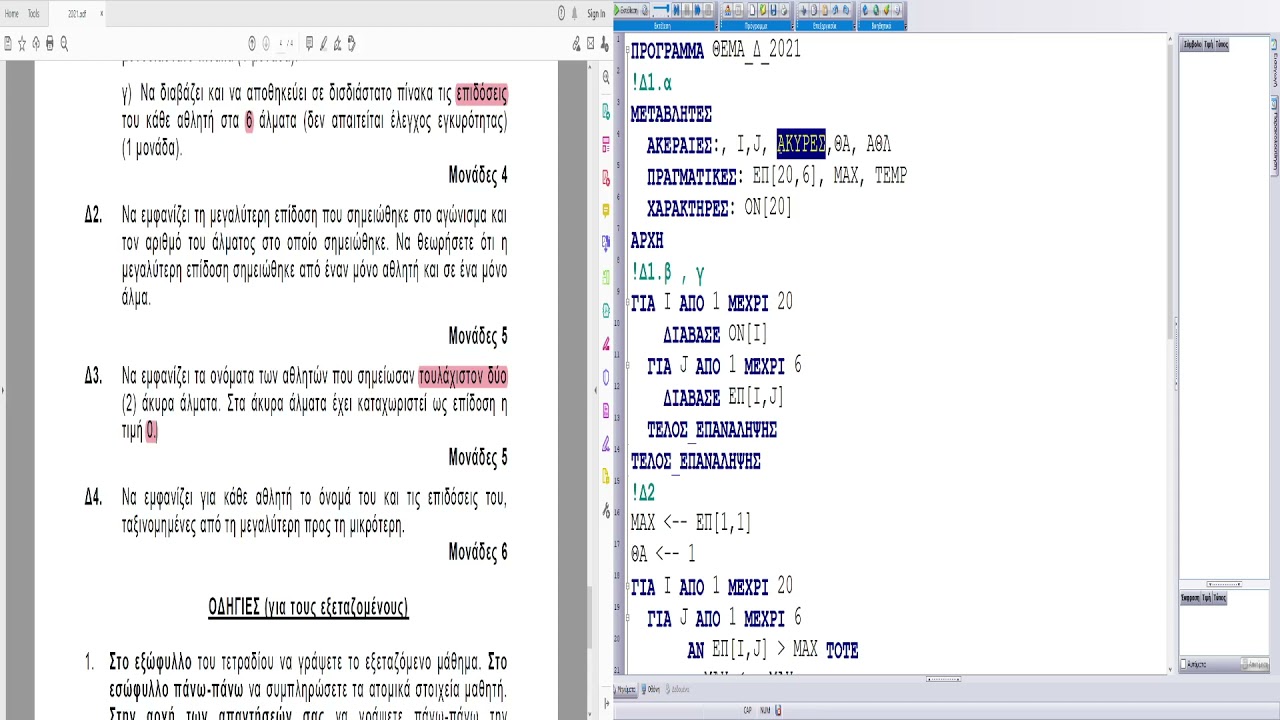Switch to the Οθόνη bottom tab
The image size is (1280, 720).
tap(652, 689)
